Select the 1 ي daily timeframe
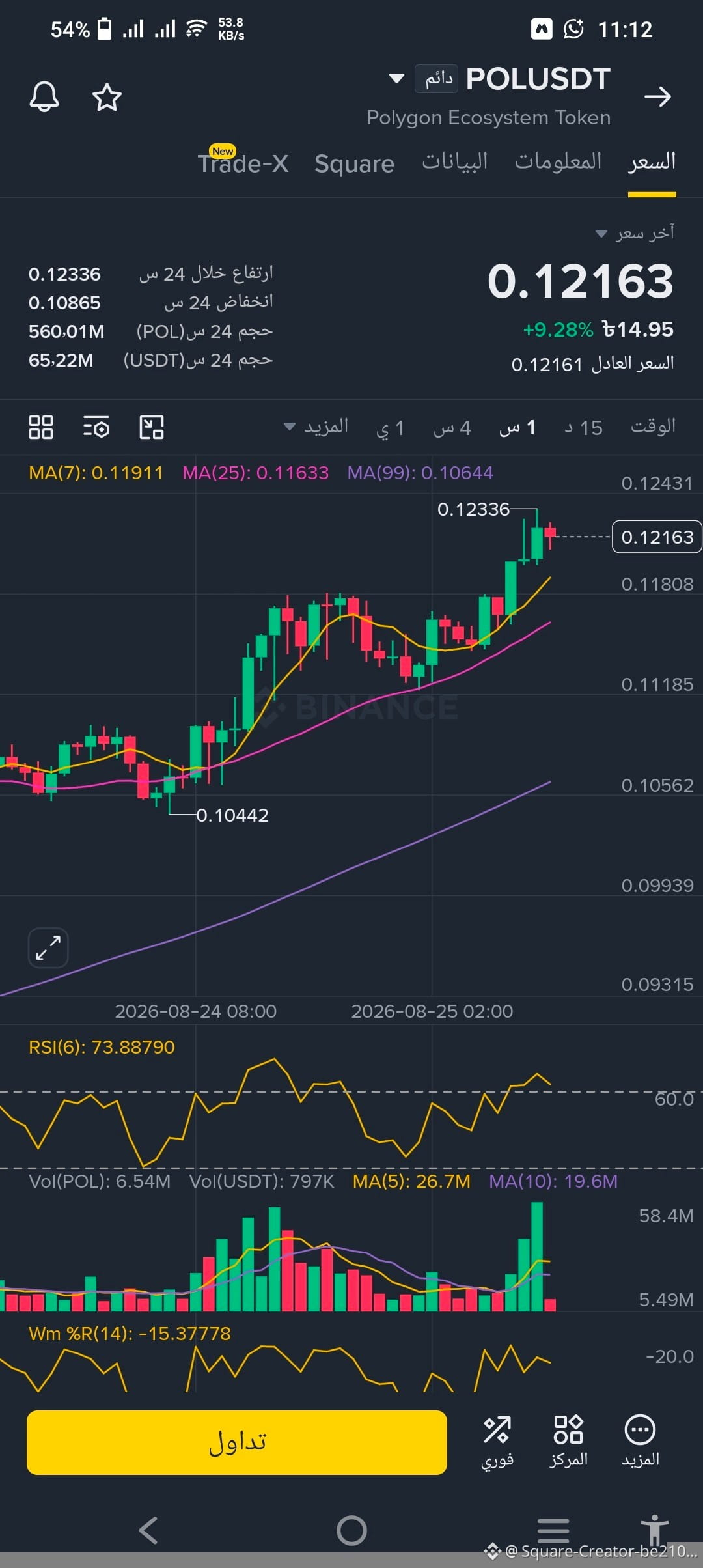Image resolution: width=703 pixels, height=1568 pixels. (391, 428)
